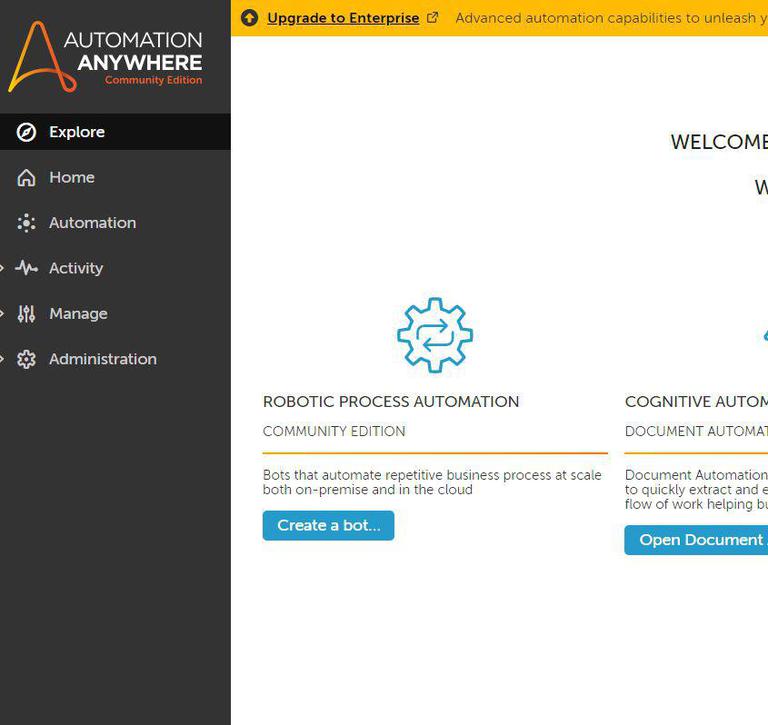This screenshot has width=768, height=725.
Task: Follow the Upgrade to Enterprise link
Action: [343, 18]
